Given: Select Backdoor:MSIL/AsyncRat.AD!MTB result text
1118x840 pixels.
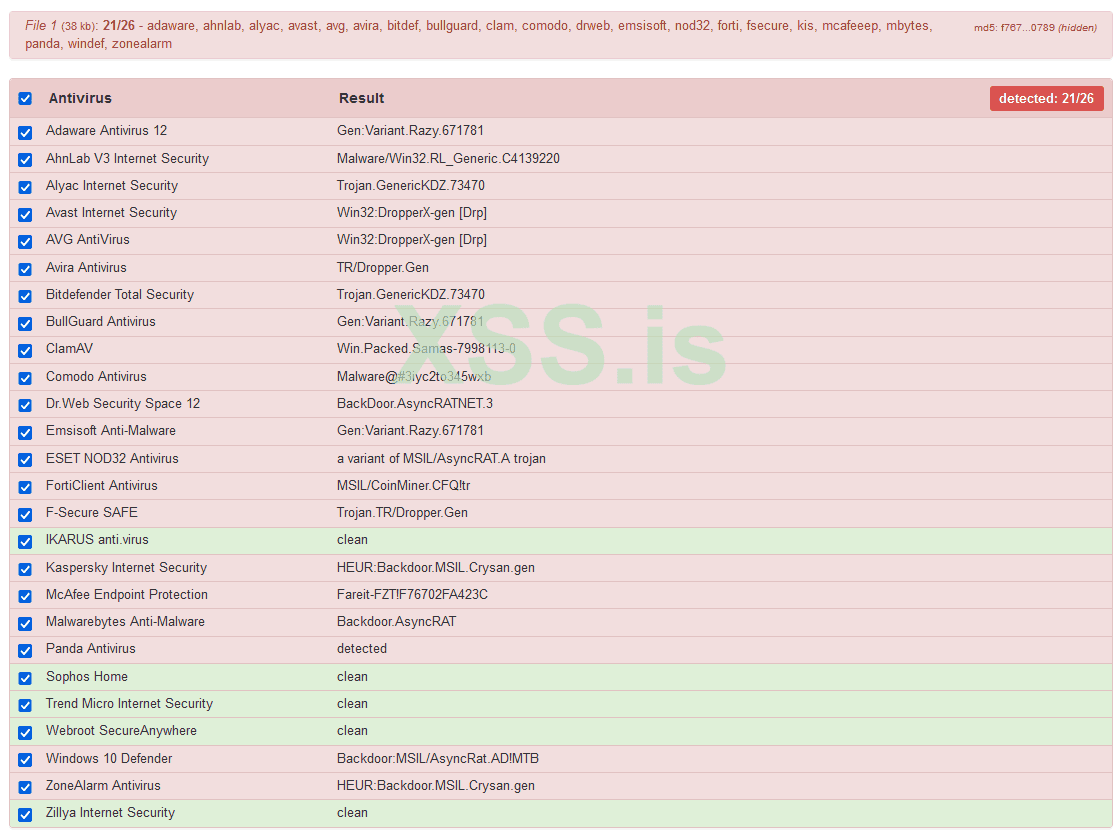Looking at the screenshot, I should pyautogui.click(x=438, y=759).
